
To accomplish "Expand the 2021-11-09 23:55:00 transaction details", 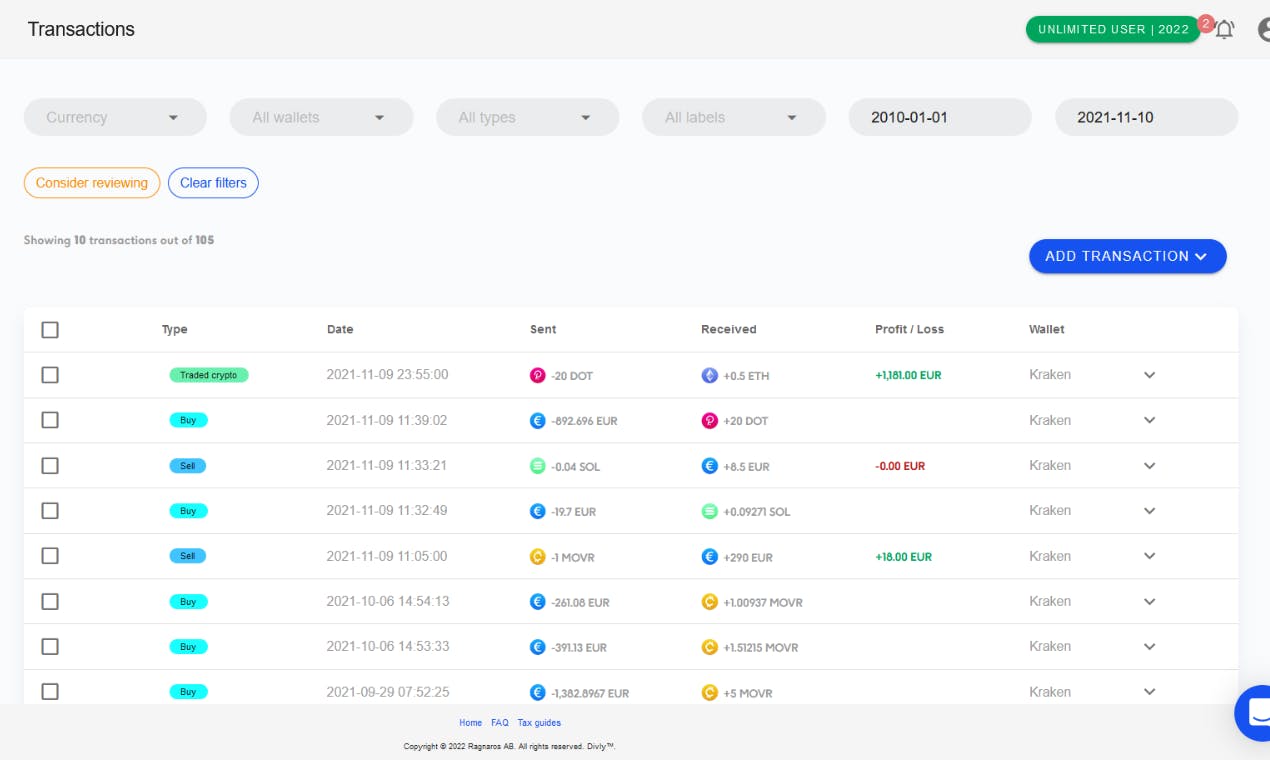I will click(x=1150, y=375).
